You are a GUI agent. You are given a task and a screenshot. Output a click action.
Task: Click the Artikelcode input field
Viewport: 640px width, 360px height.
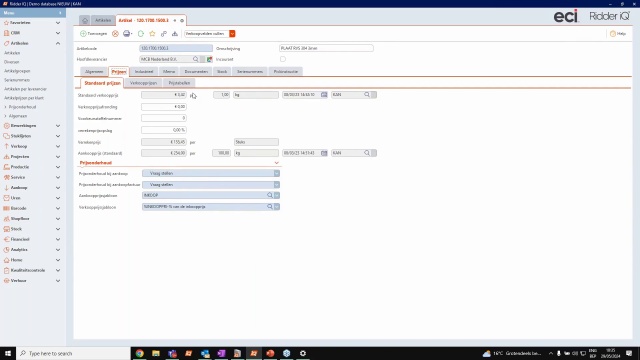click(x=176, y=48)
